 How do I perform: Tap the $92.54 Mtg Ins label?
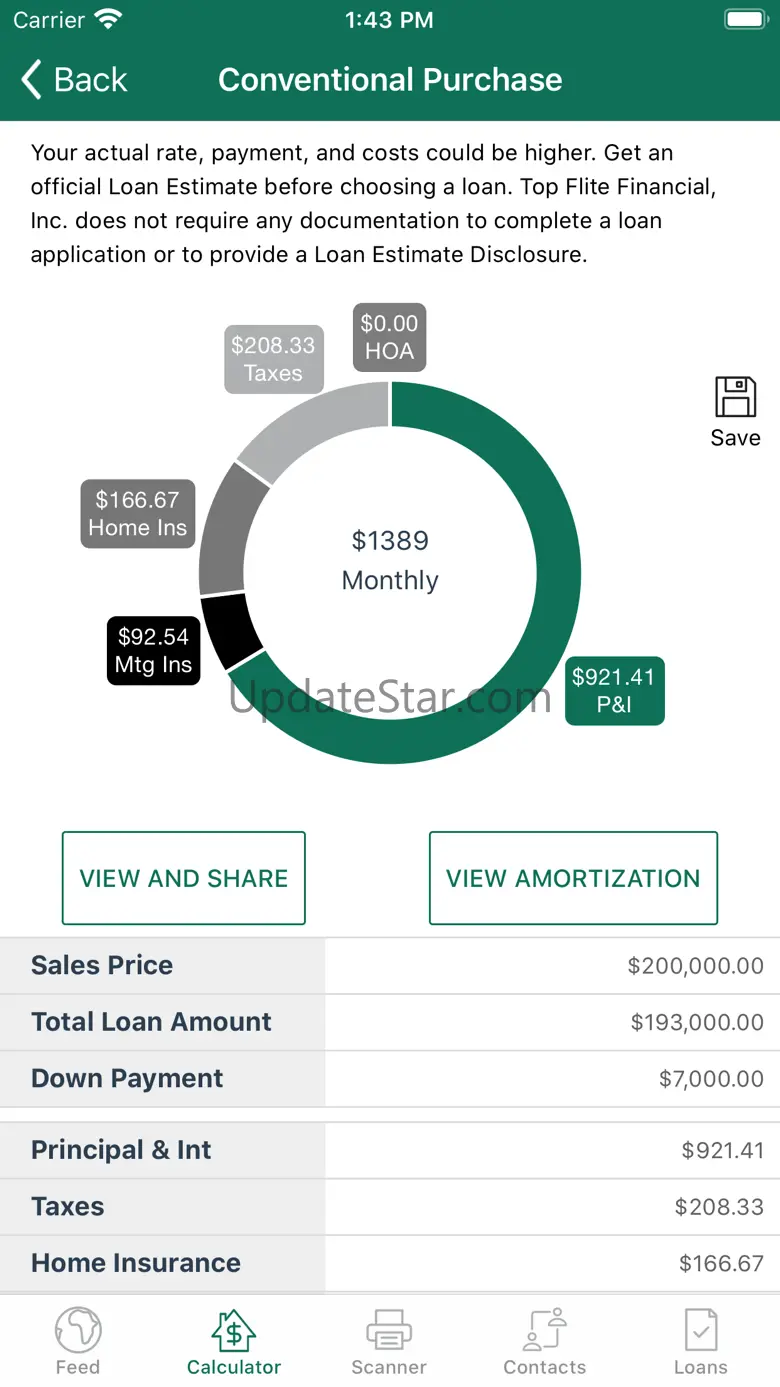[x=153, y=651]
